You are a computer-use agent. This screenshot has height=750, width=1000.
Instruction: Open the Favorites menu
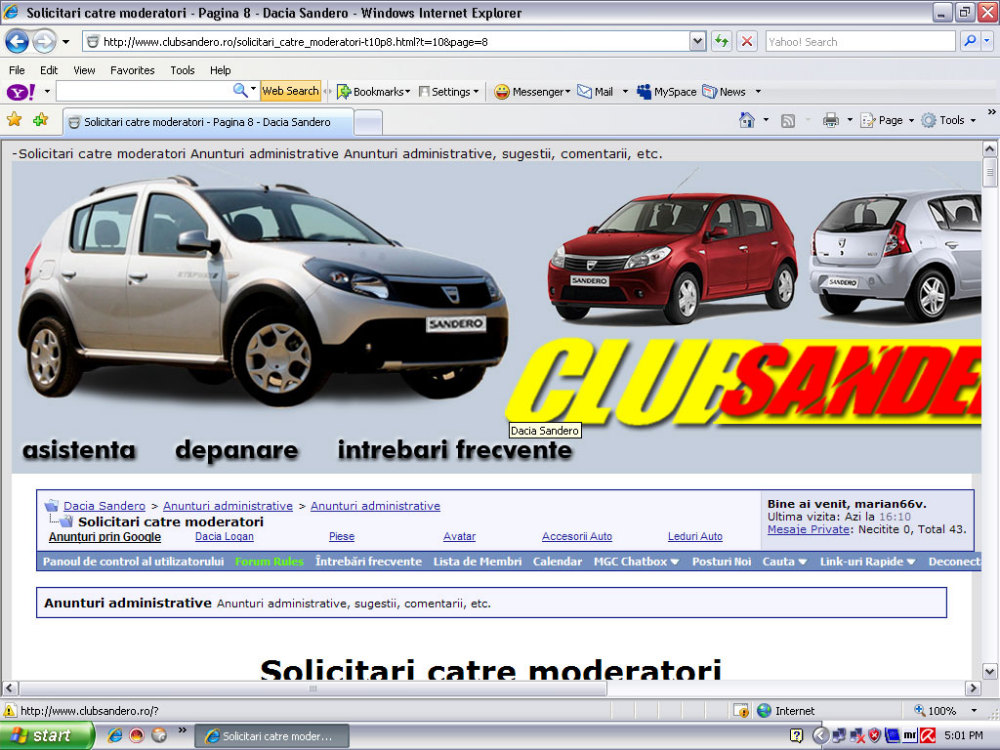click(x=132, y=70)
